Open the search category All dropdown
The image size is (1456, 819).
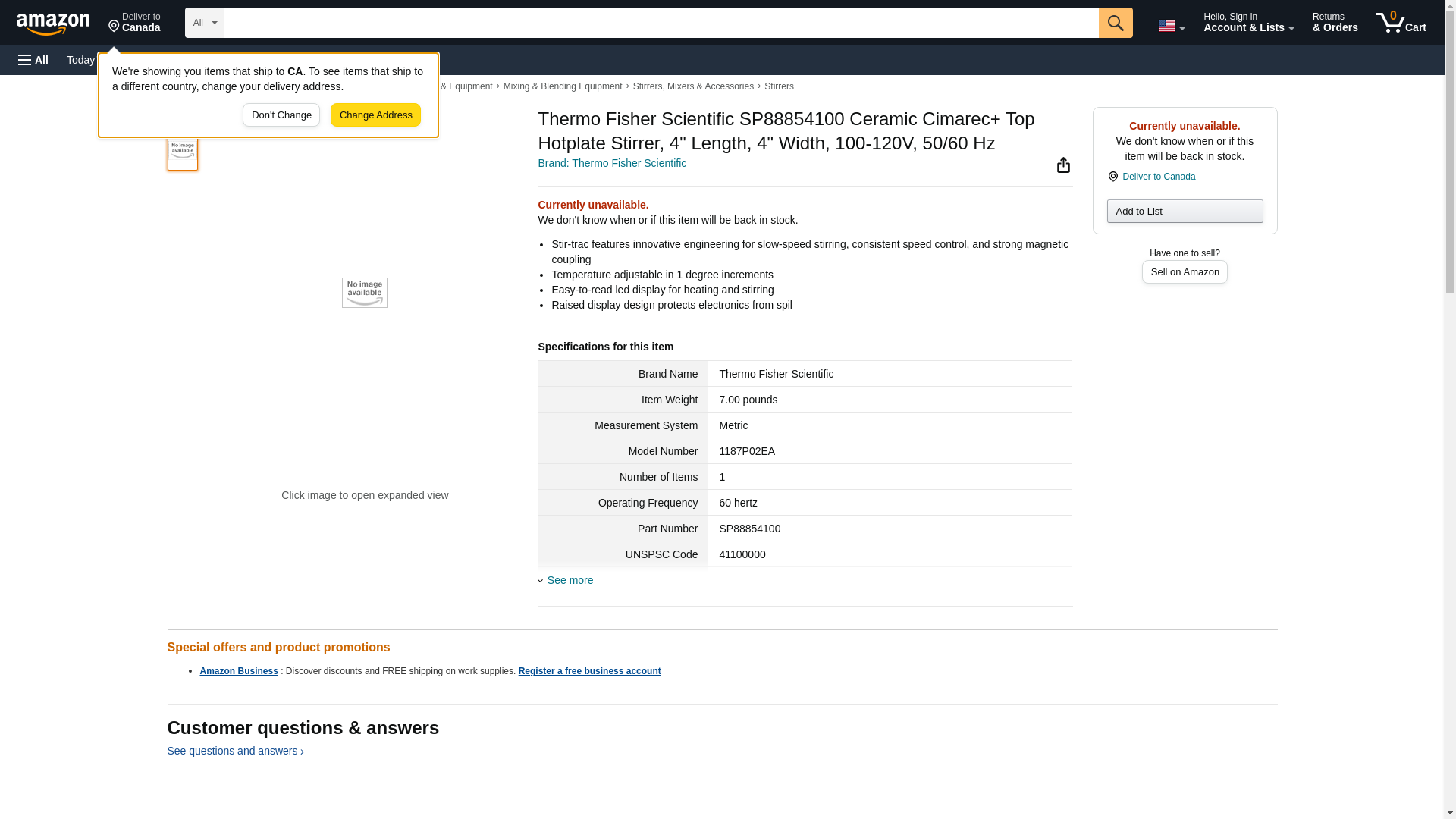pyautogui.click(x=204, y=23)
